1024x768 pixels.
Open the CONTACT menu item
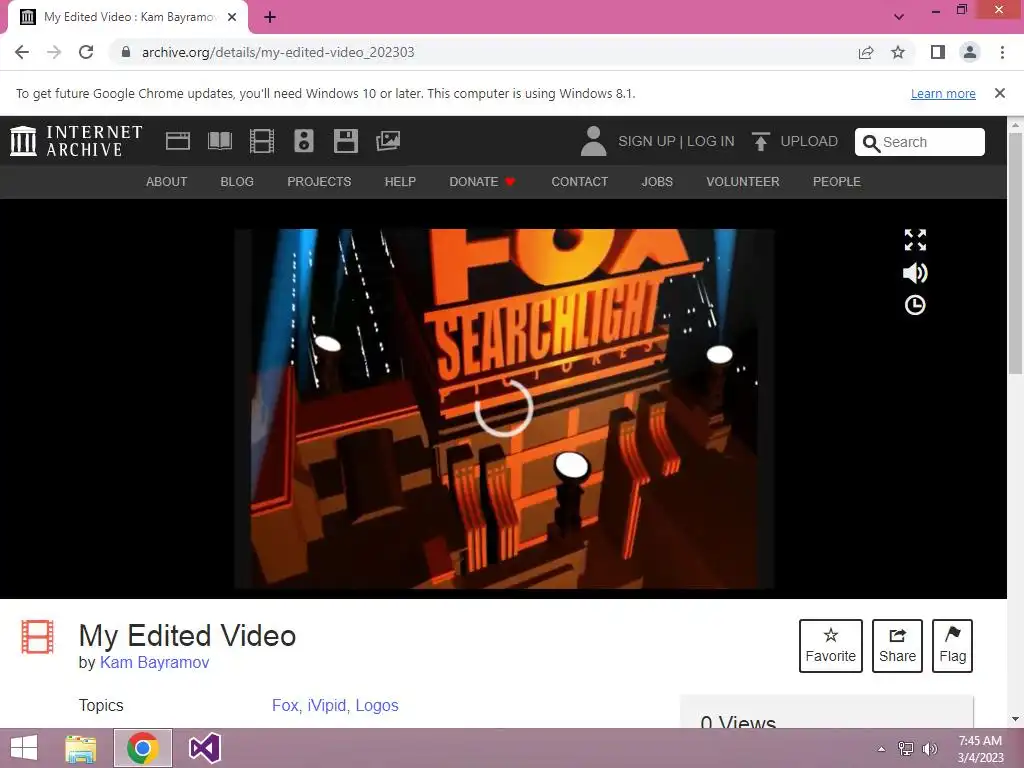(580, 182)
